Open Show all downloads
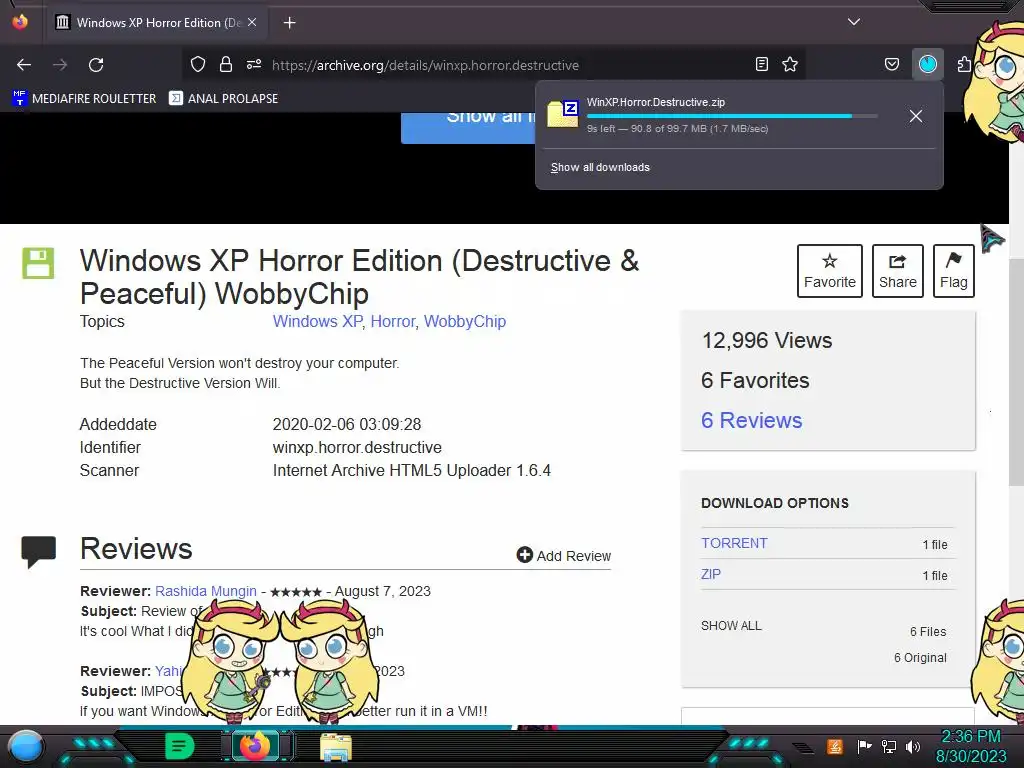 [x=600, y=167]
